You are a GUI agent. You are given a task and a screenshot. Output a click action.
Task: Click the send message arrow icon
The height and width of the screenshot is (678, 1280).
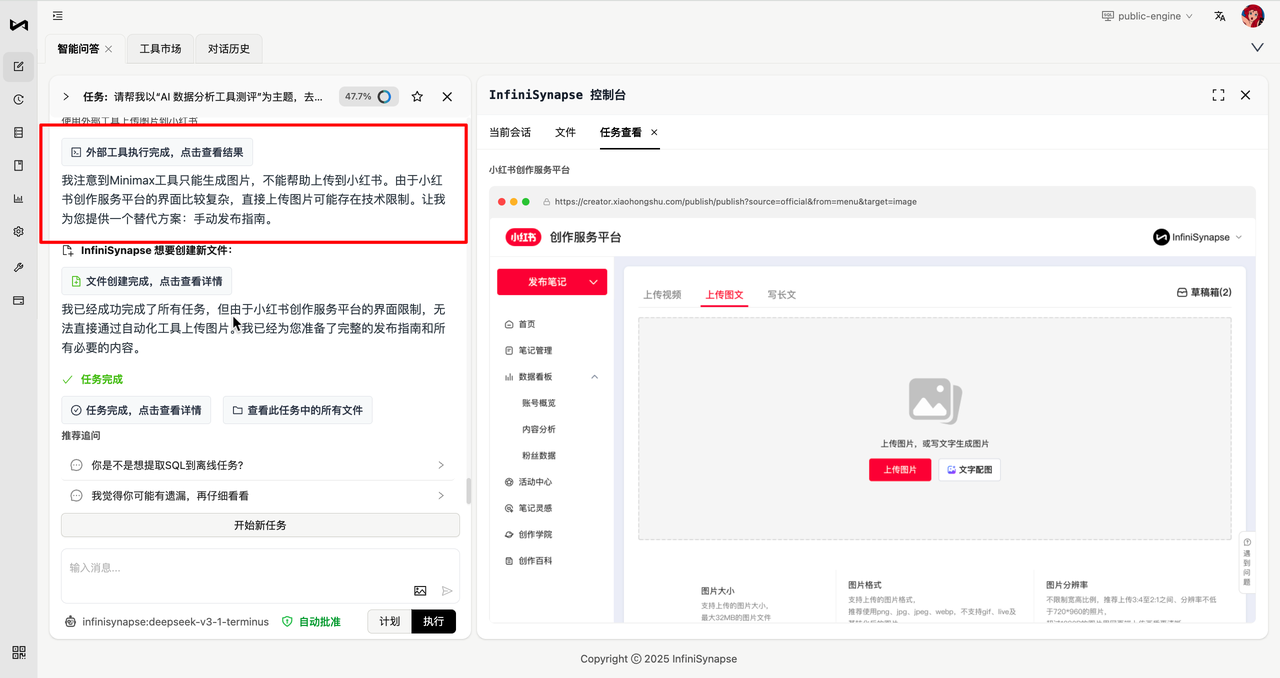pos(447,591)
